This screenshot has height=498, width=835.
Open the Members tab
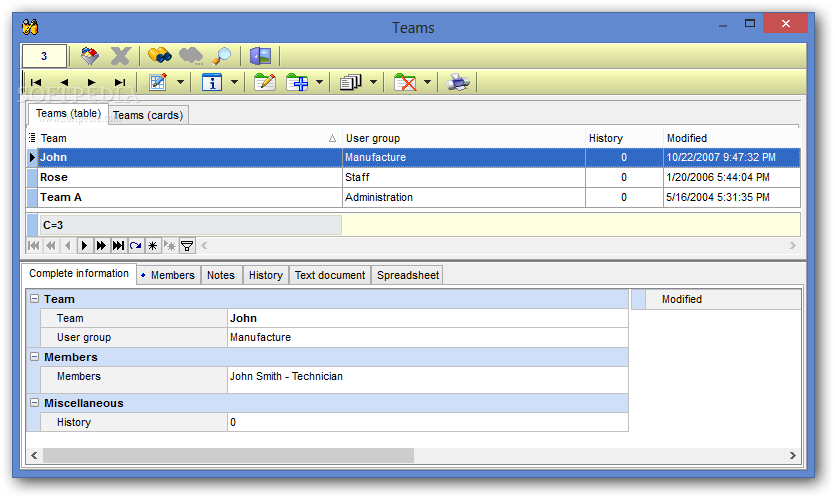168,275
